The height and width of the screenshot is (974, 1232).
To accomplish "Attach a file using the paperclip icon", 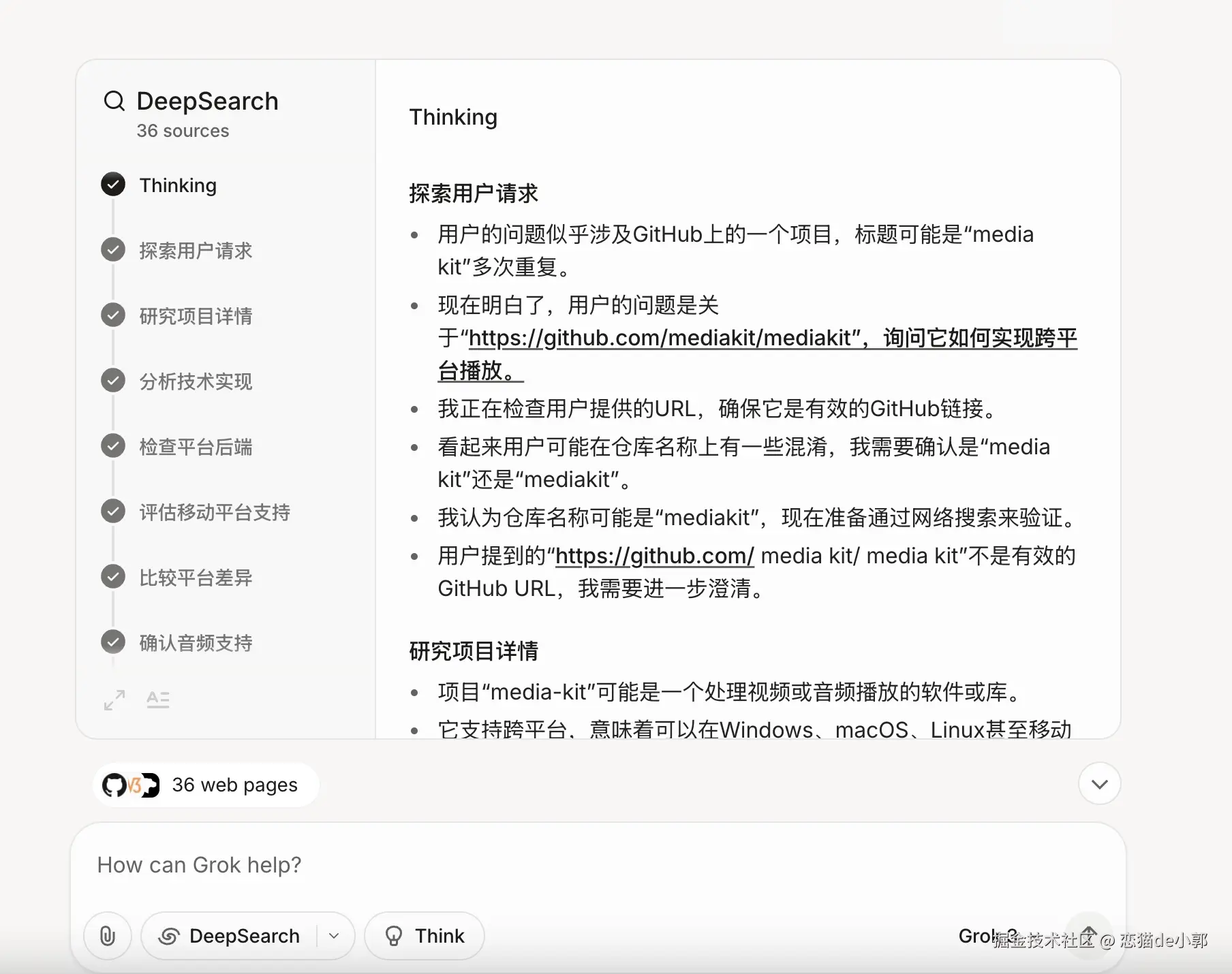I will [x=108, y=936].
